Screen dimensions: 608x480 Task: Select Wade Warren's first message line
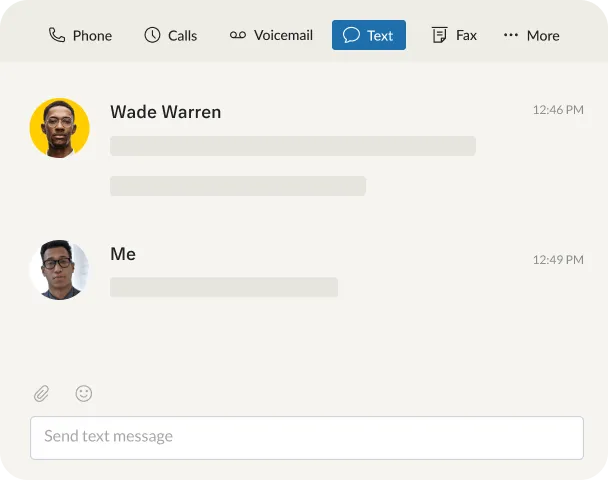click(x=292, y=146)
